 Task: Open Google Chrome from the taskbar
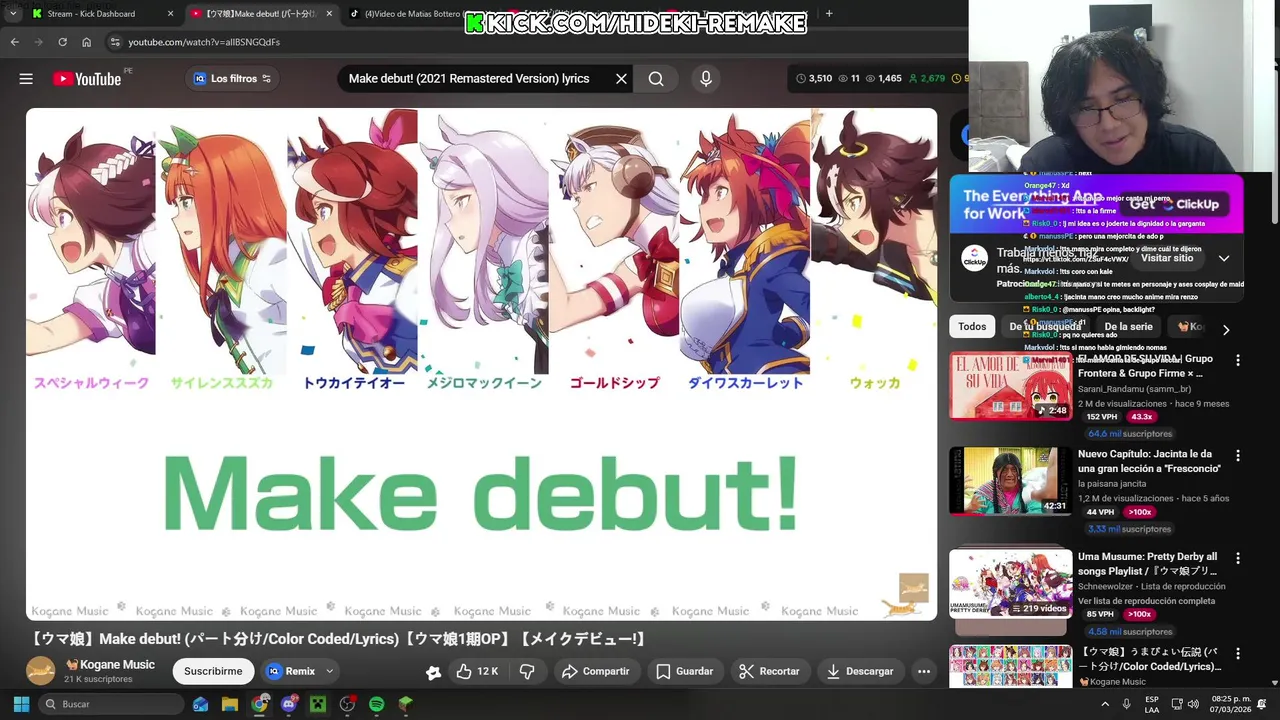point(260,704)
